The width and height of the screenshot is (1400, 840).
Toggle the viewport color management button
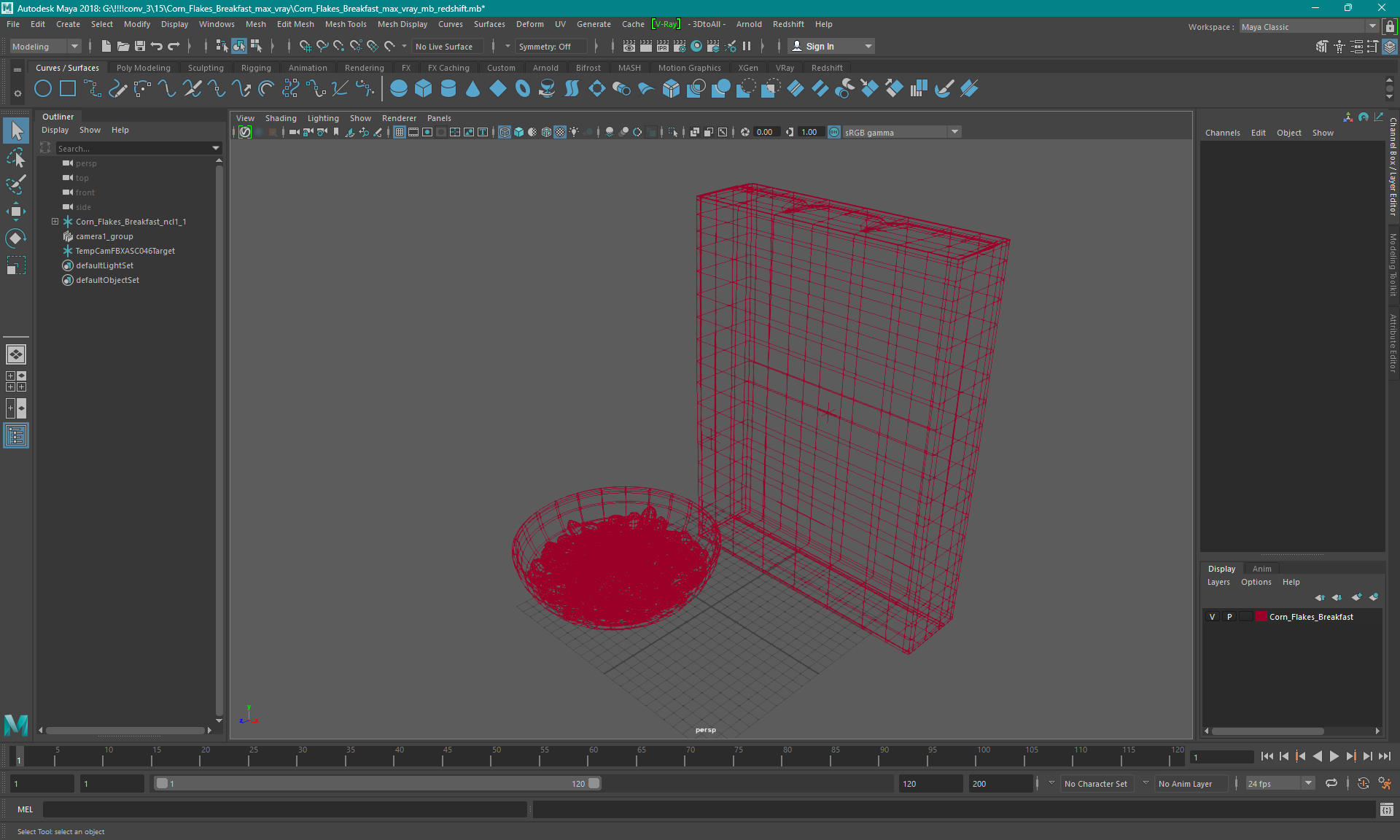[x=834, y=132]
